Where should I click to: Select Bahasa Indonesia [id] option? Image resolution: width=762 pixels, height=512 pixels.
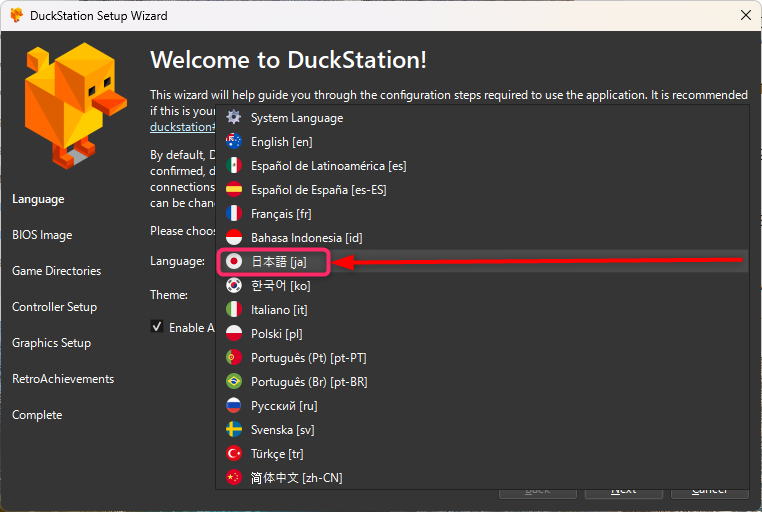click(306, 238)
